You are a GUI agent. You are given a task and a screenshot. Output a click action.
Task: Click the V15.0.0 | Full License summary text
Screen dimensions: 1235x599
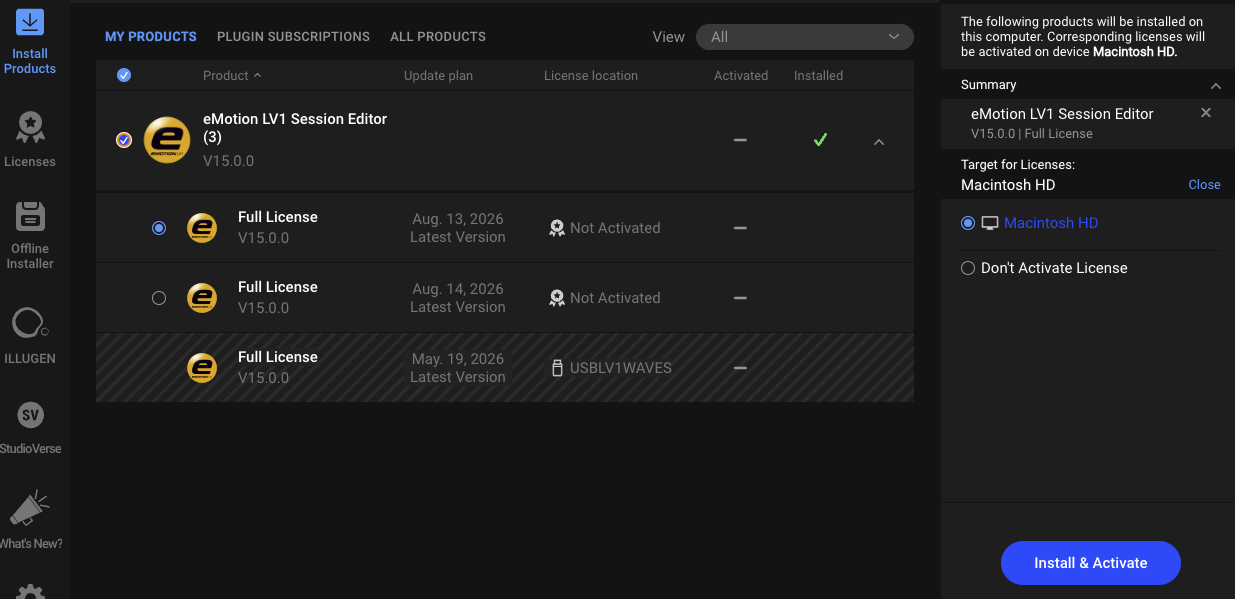click(1032, 134)
